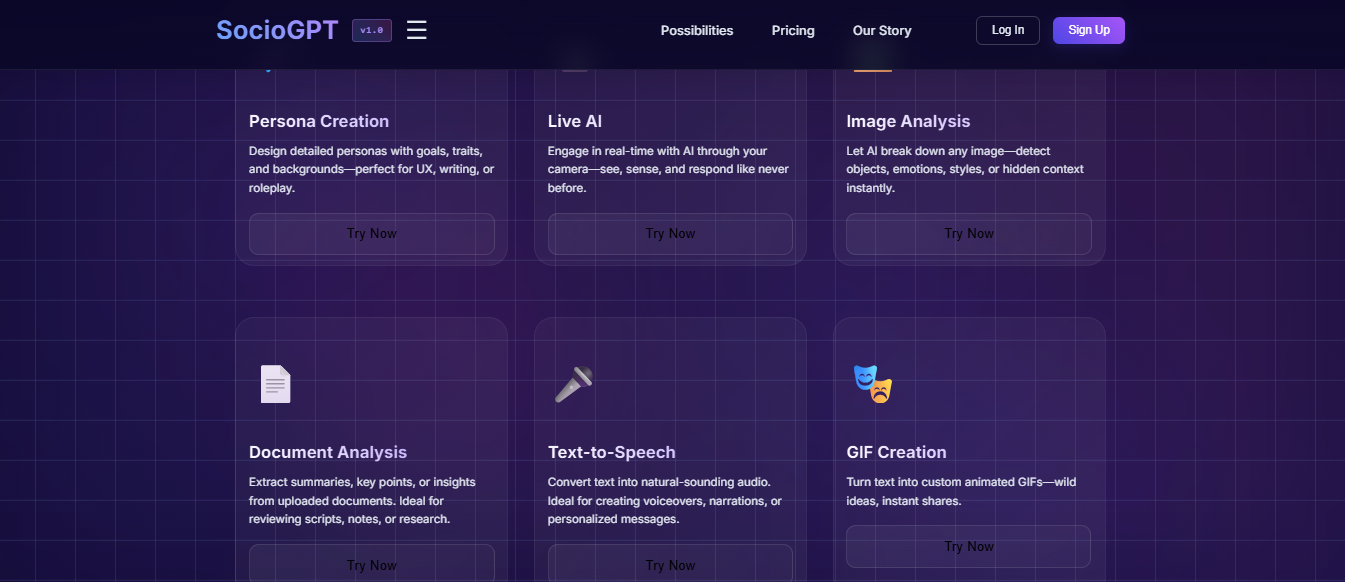The height and width of the screenshot is (582, 1345).
Task: Select the Image Analysis heading
Action: point(908,121)
